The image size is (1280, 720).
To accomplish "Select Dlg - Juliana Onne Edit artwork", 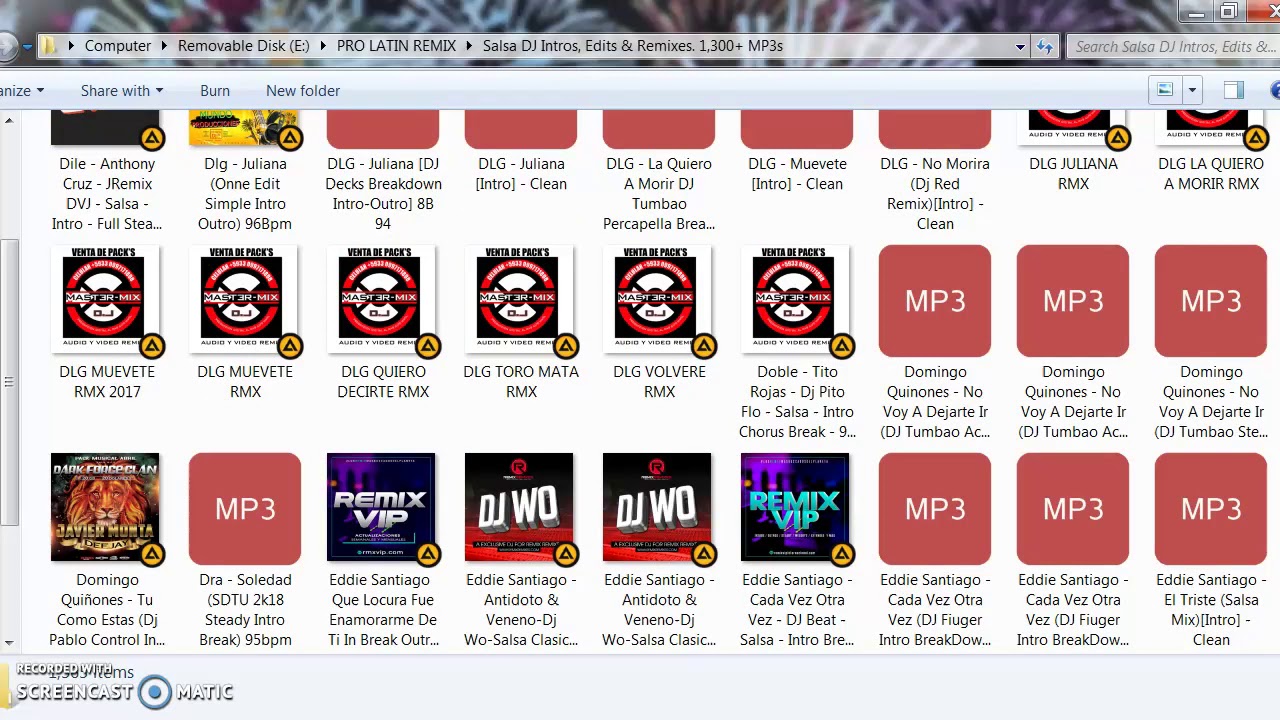I will (x=245, y=131).
